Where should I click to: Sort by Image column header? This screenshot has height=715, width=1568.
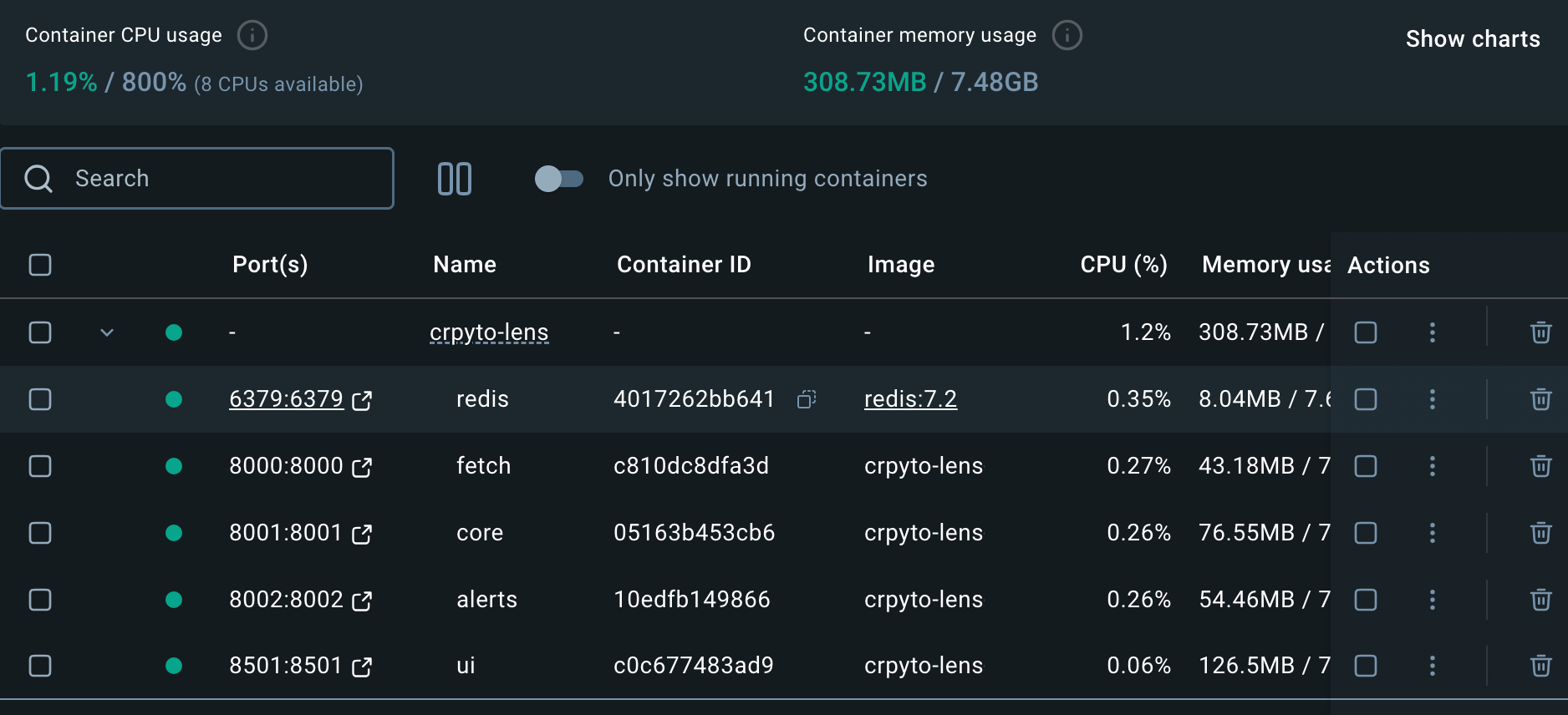pos(901,265)
